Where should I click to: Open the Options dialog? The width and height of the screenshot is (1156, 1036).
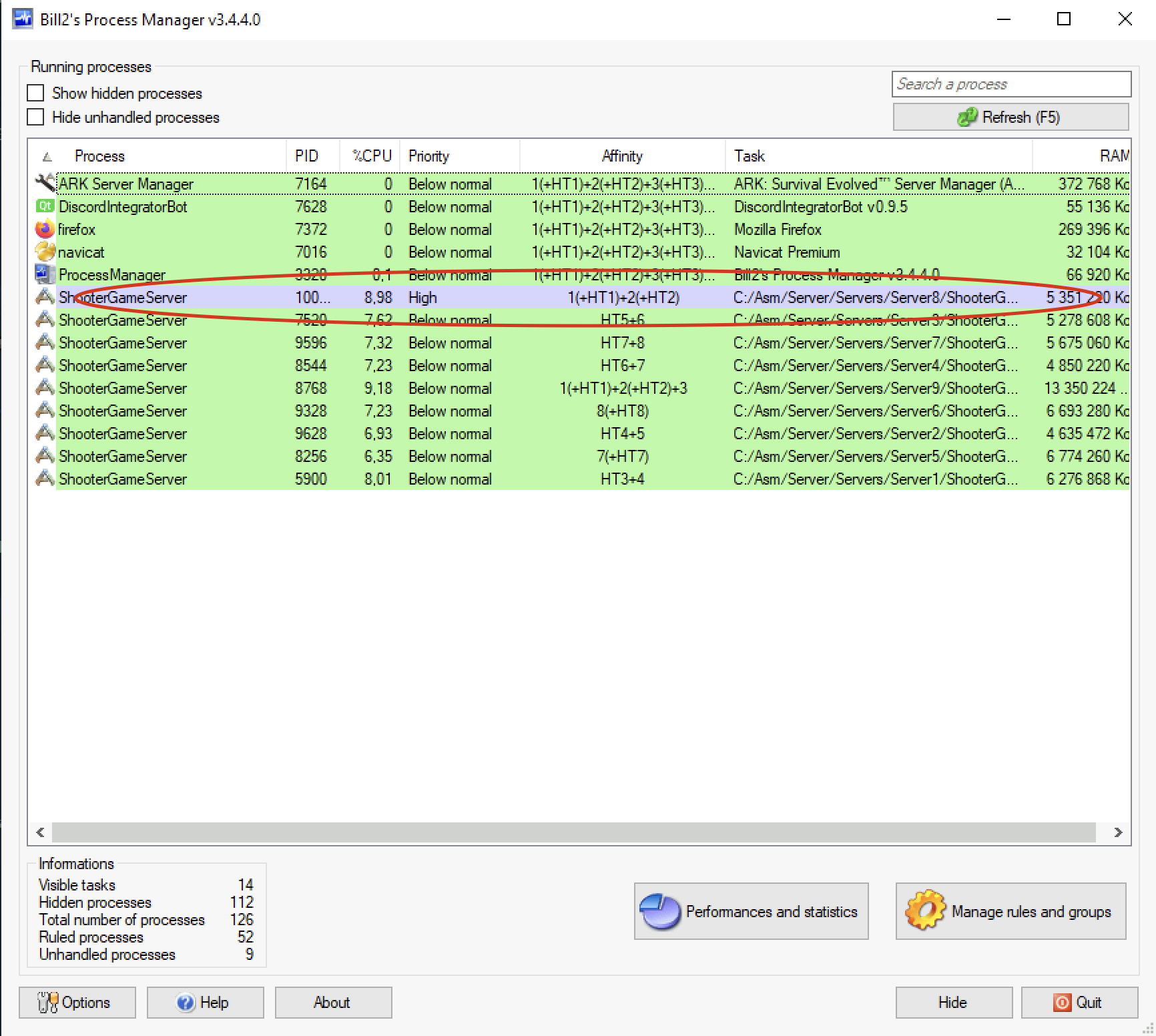[x=77, y=1002]
